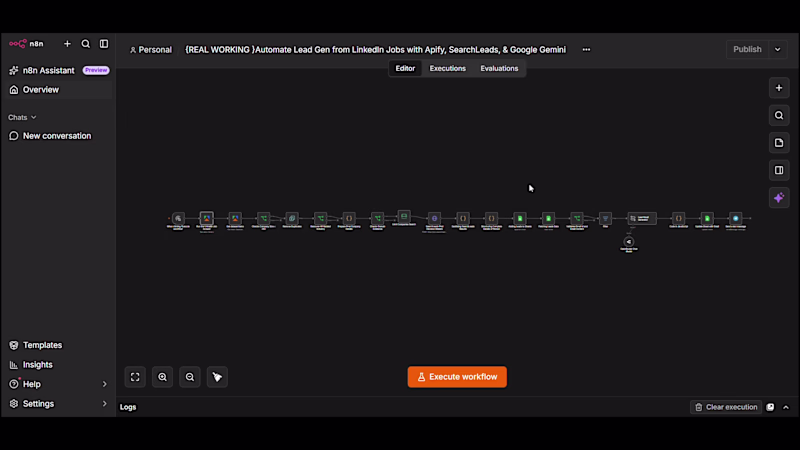Switch to the Executions tab

click(x=447, y=68)
